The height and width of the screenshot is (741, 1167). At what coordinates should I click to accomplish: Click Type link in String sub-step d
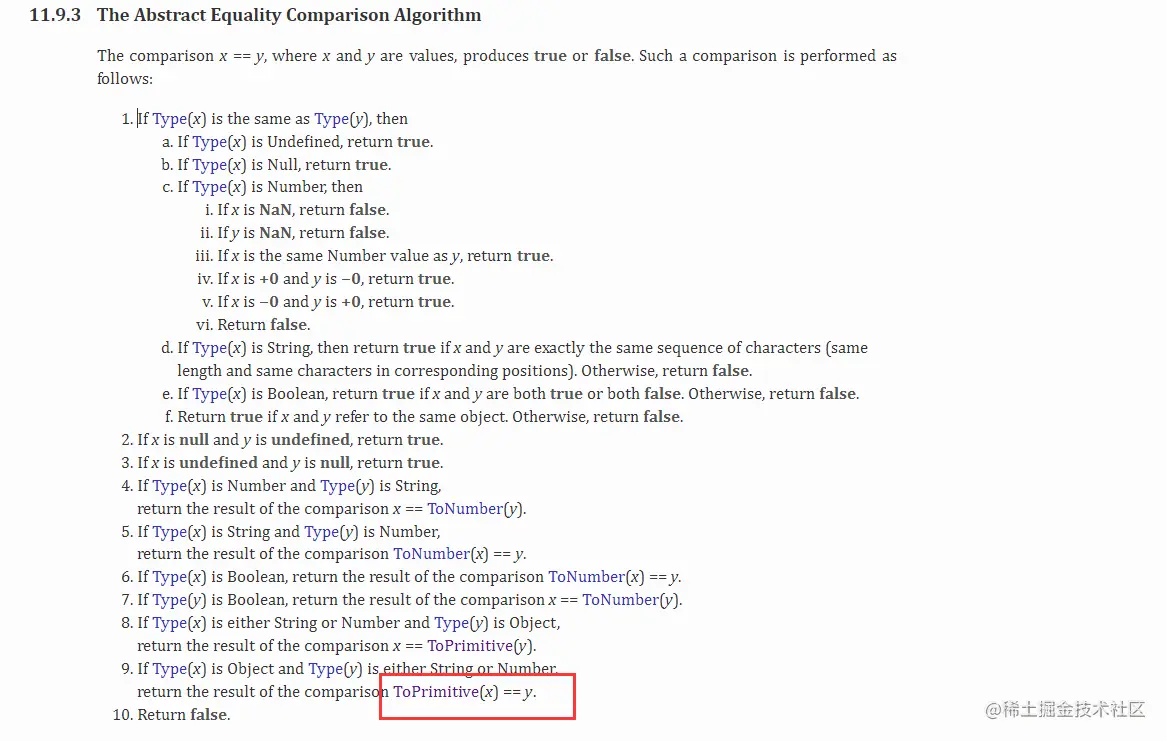209,348
